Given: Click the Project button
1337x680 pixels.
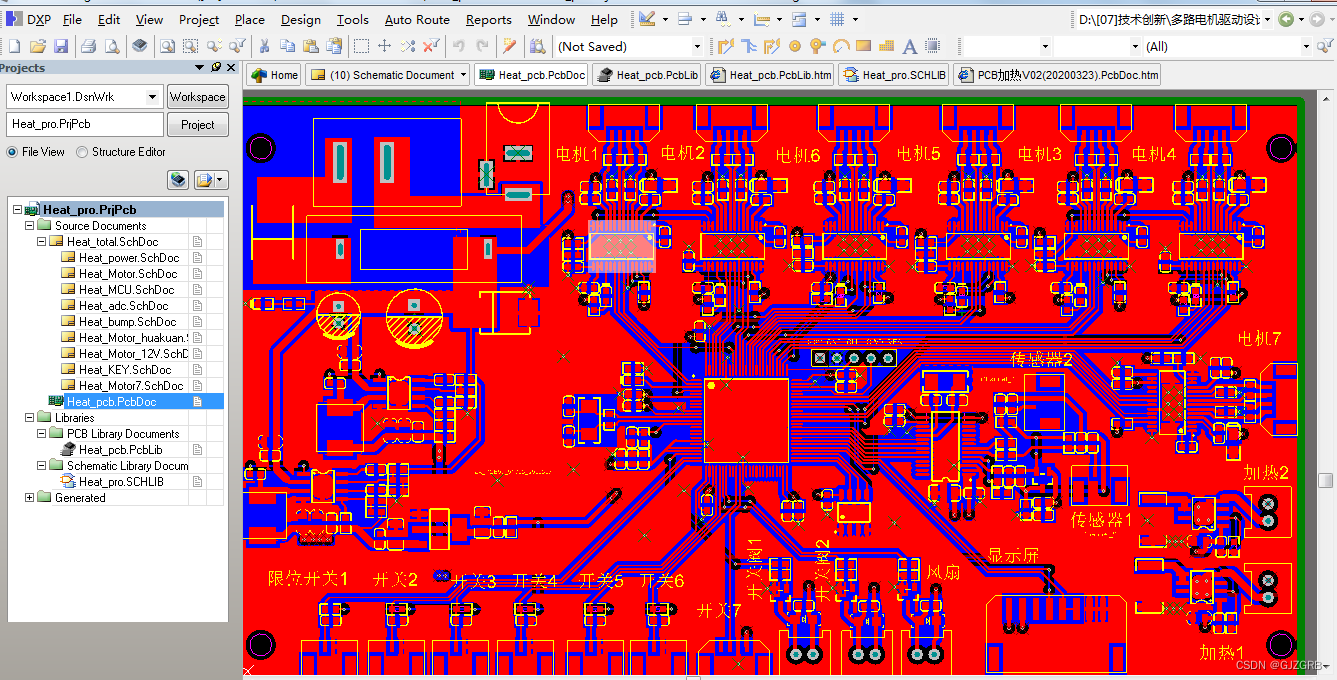Looking at the screenshot, I should pyautogui.click(x=197, y=124).
